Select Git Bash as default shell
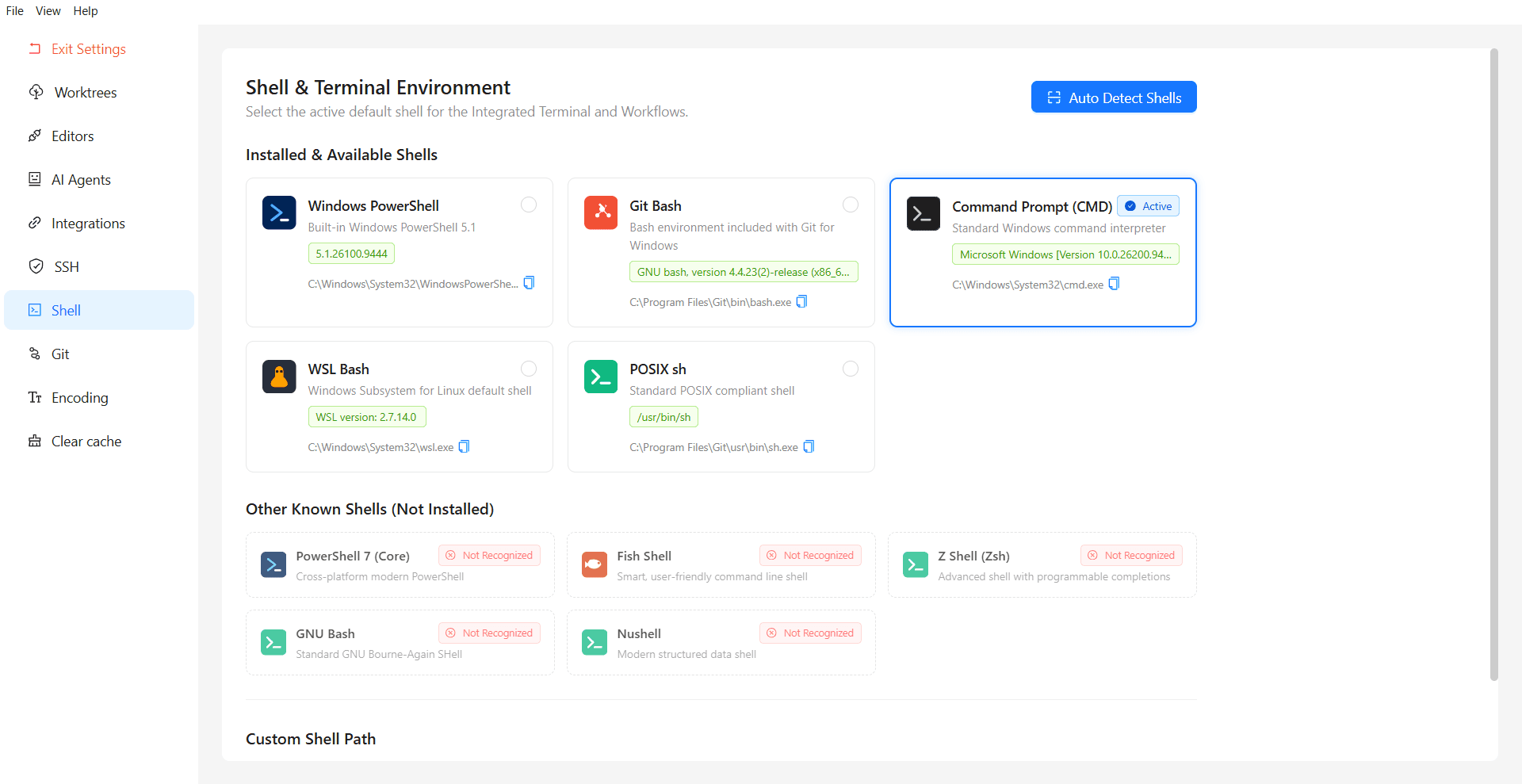The image size is (1522, 784). tap(851, 205)
